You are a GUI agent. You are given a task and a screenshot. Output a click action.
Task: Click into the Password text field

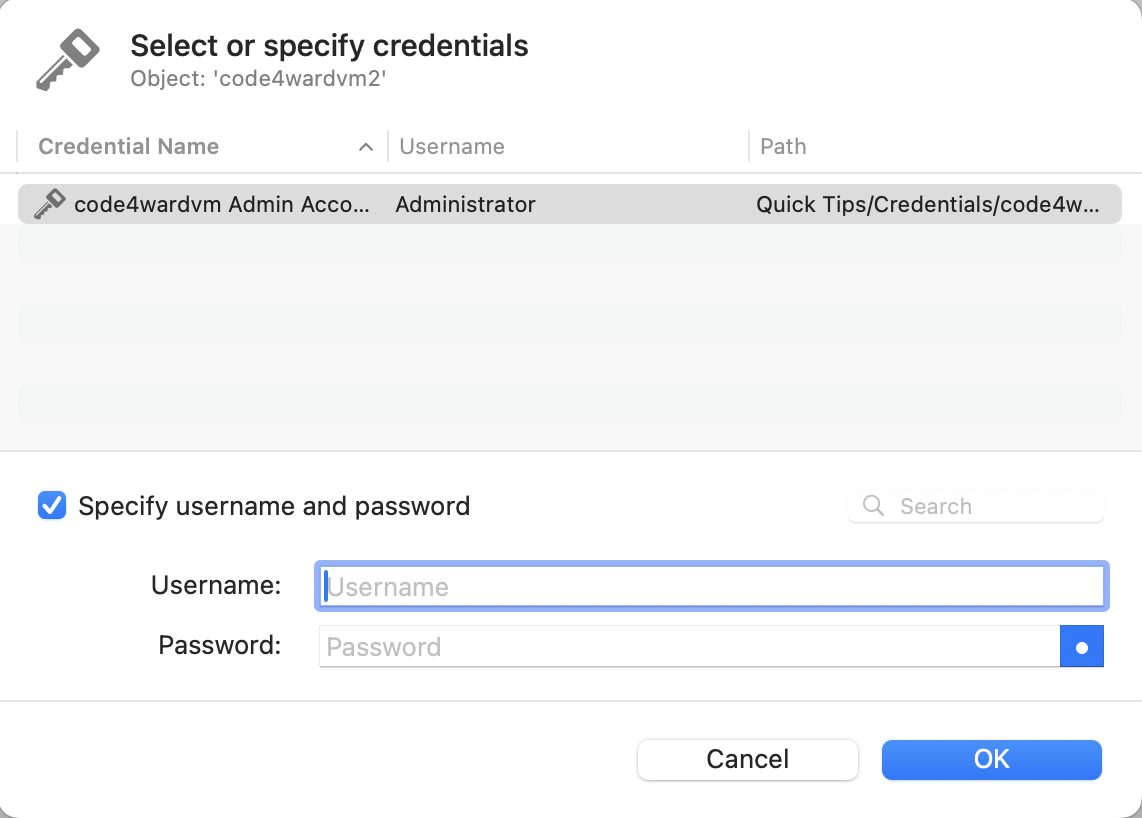coord(690,647)
